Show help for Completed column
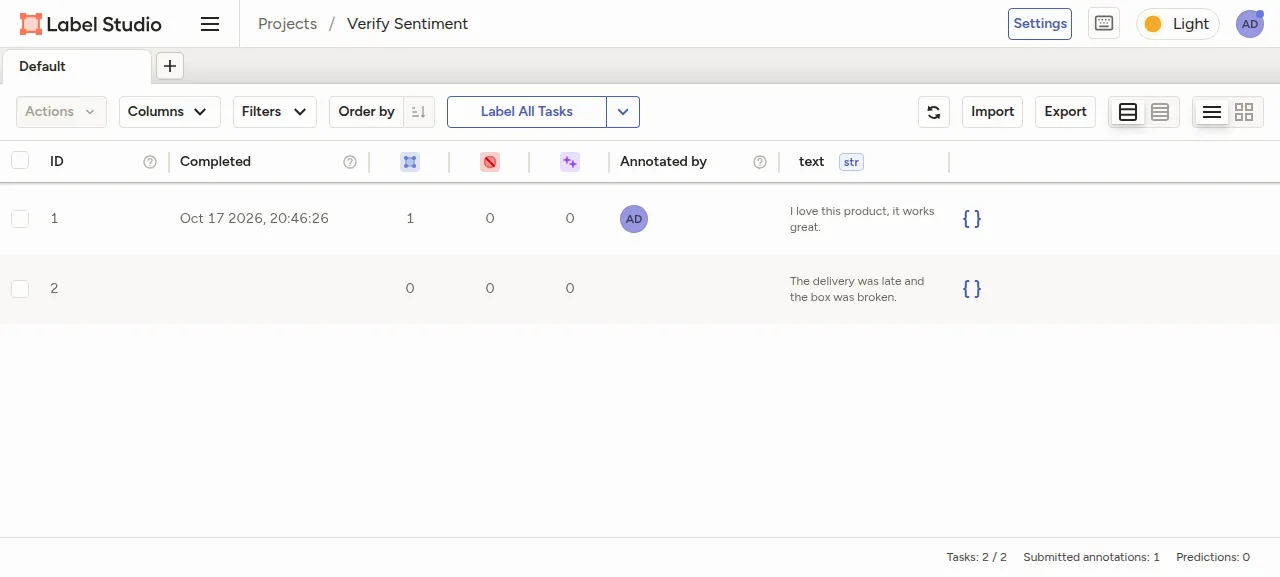 tap(350, 162)
